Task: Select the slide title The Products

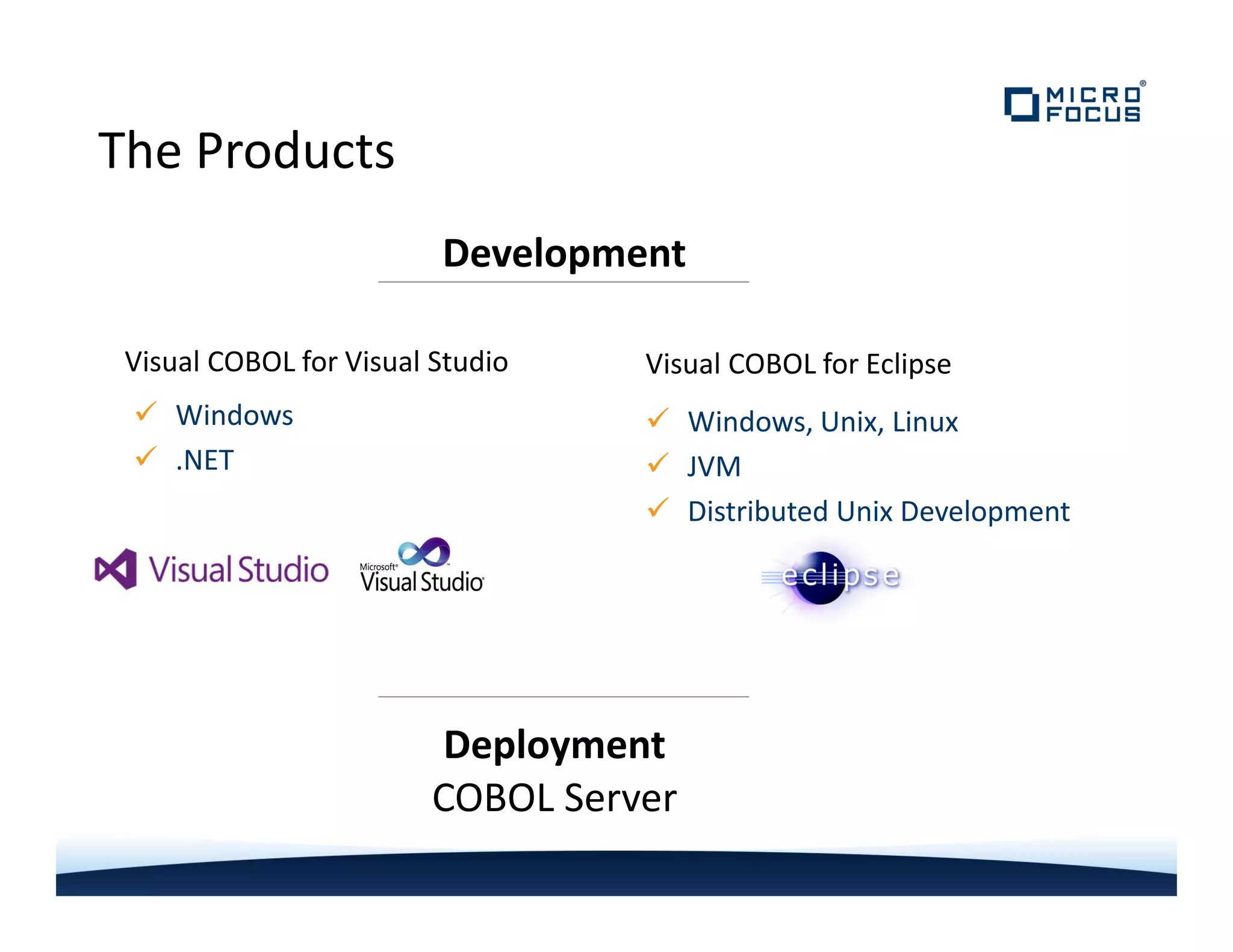Action: coord(246,150)
